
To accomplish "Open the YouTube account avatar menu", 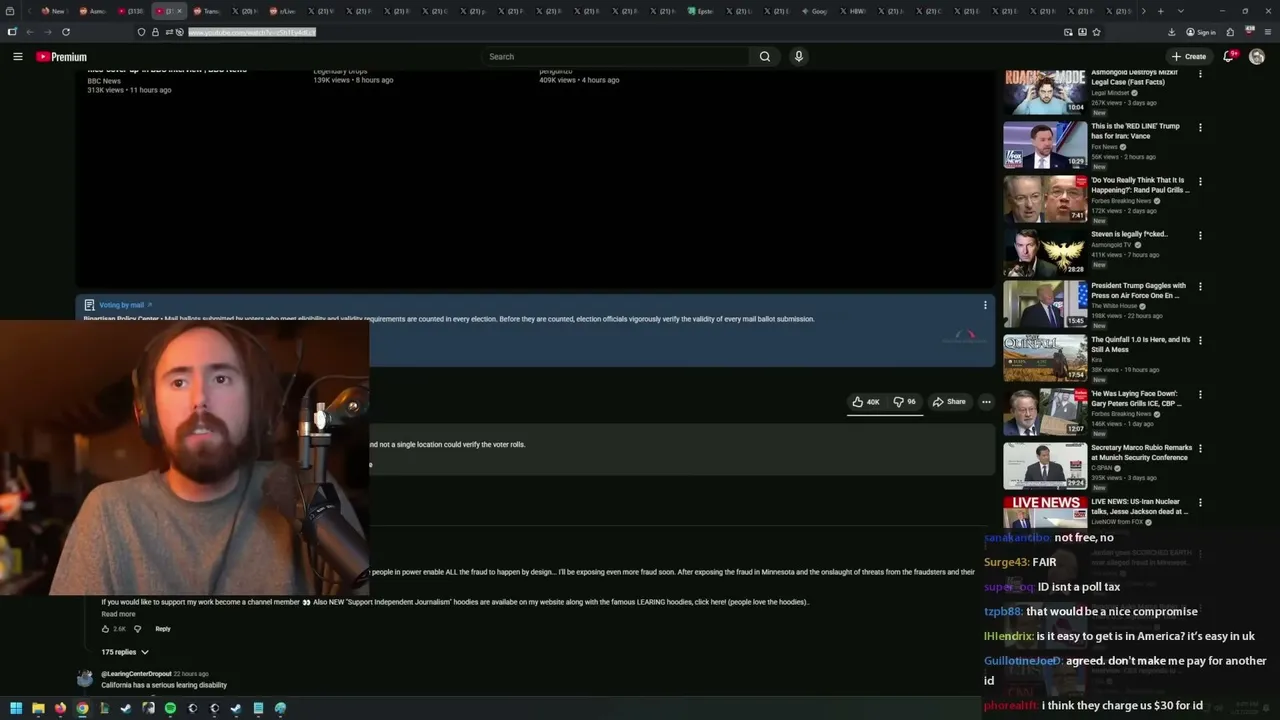I will [x=1257, y=57].
